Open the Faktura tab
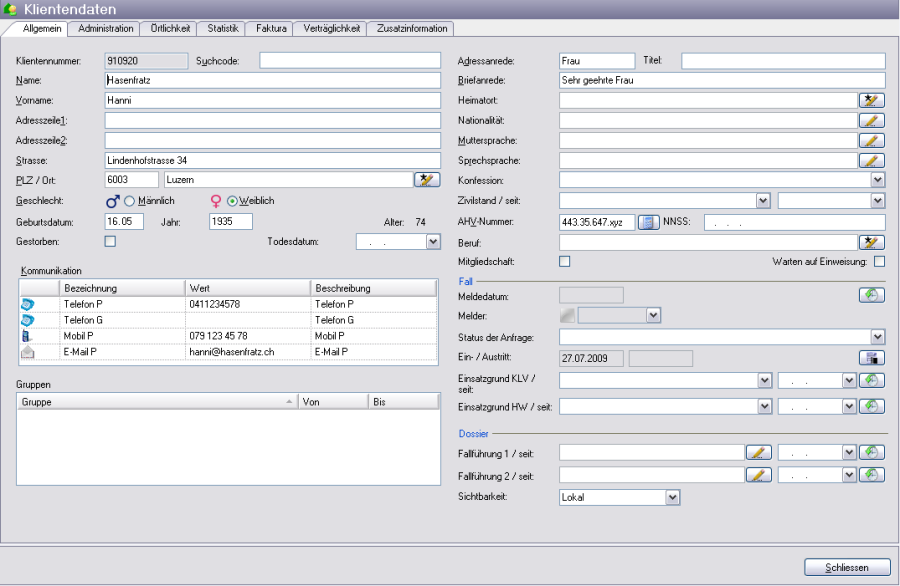Viewport: 900px width, 586px height. (x=271, y=29)
